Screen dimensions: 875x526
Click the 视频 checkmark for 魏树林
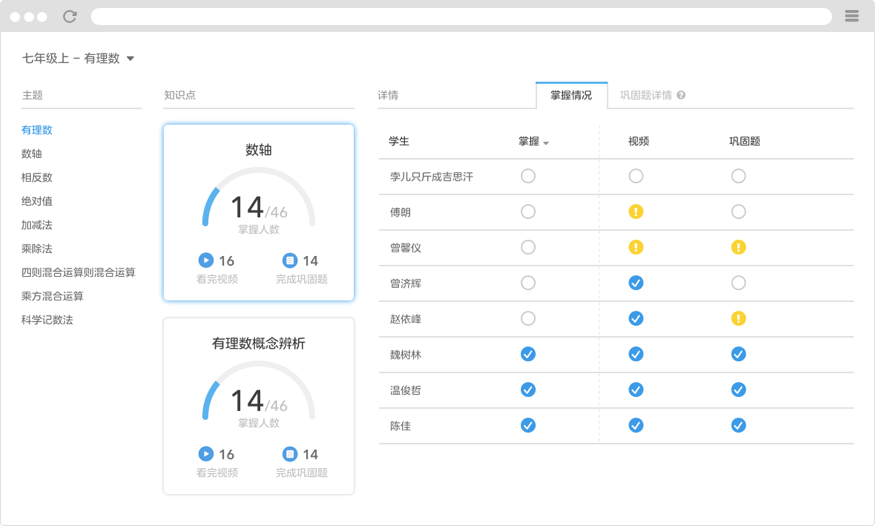coord(636,354)
